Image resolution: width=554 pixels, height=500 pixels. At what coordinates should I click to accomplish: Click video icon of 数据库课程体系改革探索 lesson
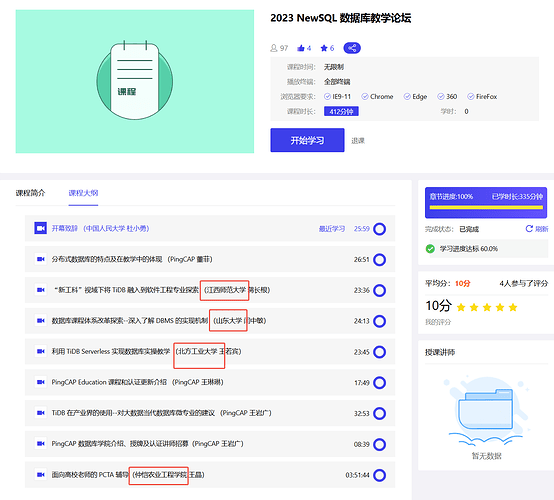41,321
